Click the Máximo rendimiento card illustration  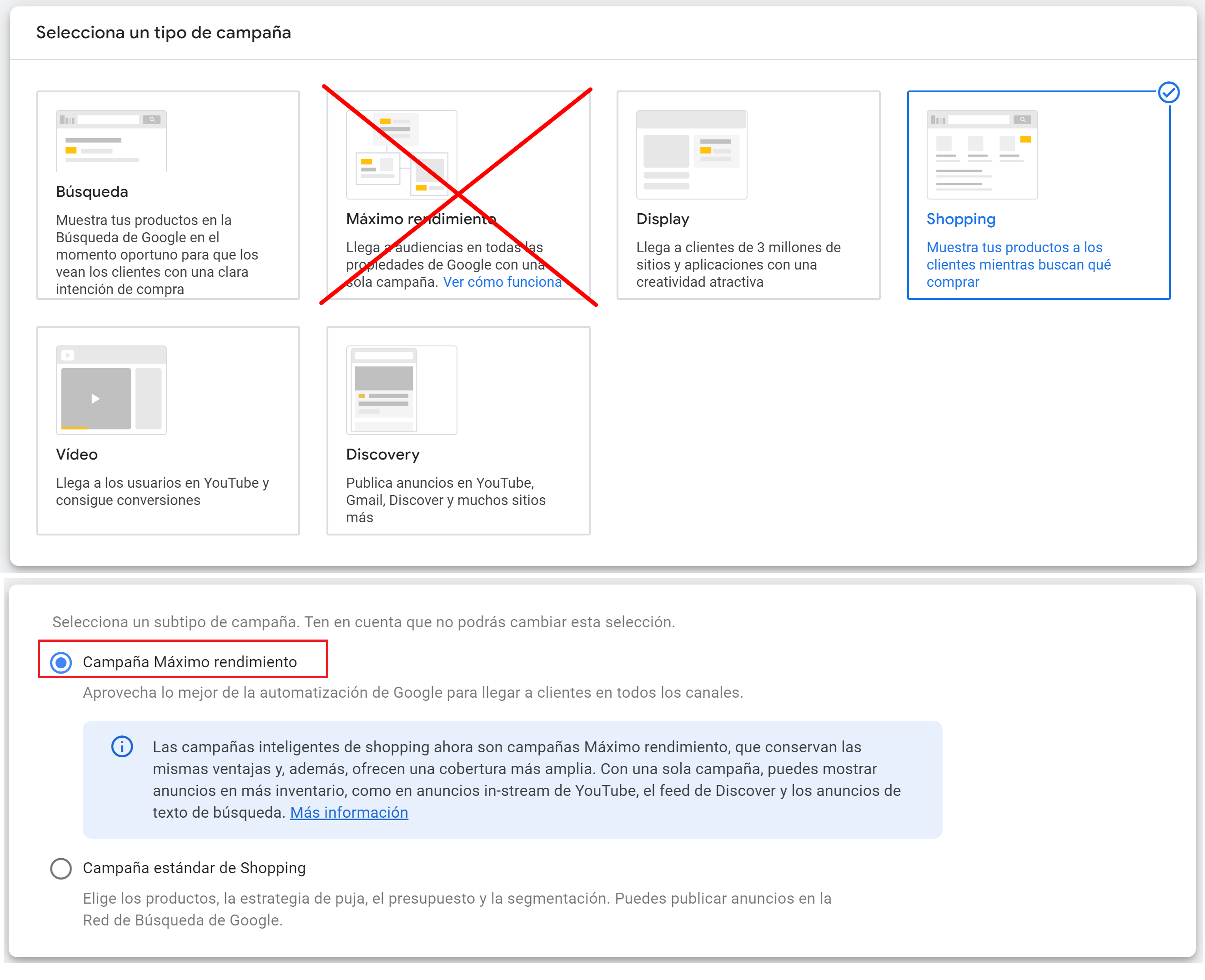pyautogui.click(x=402, y=154)
